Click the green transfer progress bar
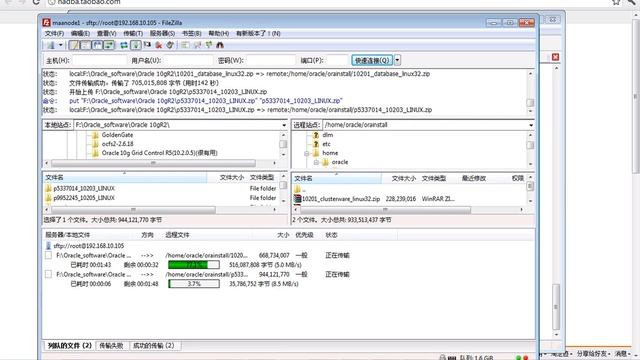Image resolution: width=640 pixels, height=360 pixels. pyautogui.click(x=194, y=265)
